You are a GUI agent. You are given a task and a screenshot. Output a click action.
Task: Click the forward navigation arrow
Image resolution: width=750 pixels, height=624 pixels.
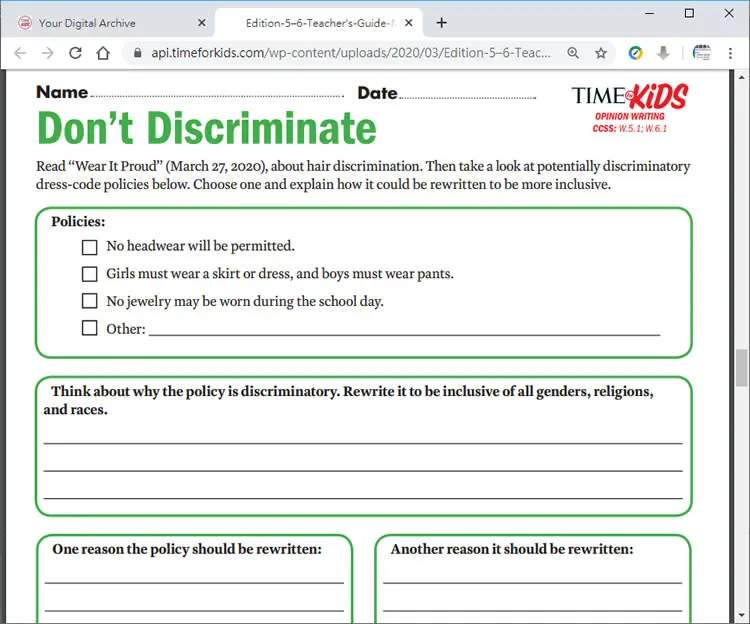point(48,53)
